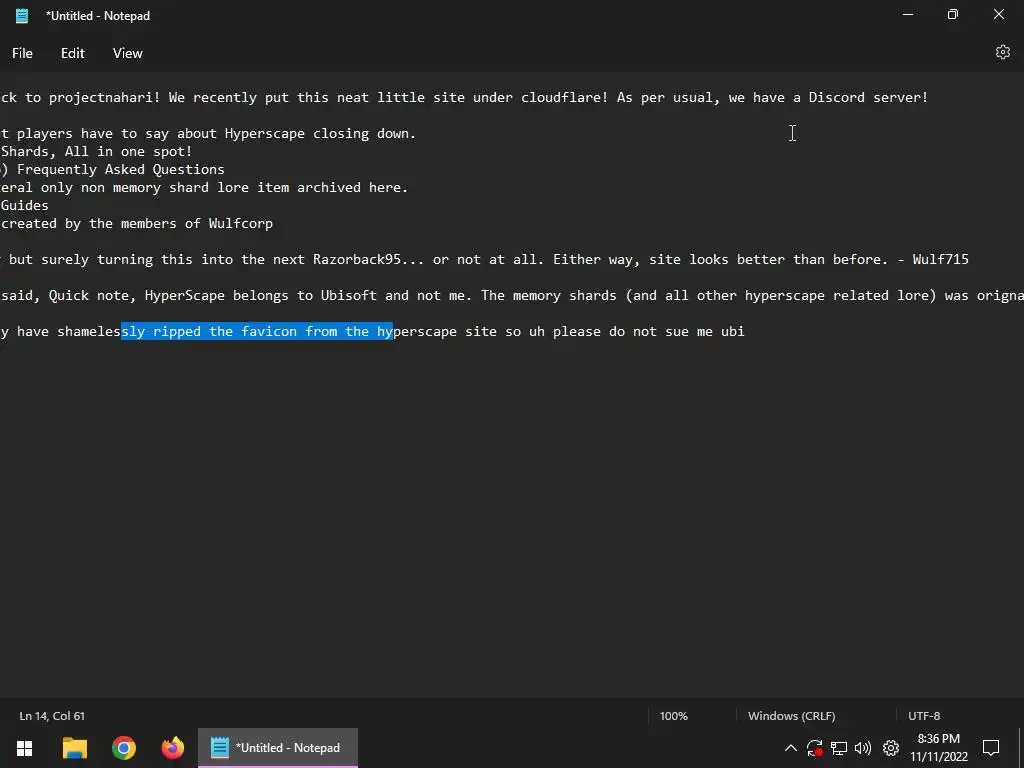Open Firefox from taskbar

click(173, 748)
